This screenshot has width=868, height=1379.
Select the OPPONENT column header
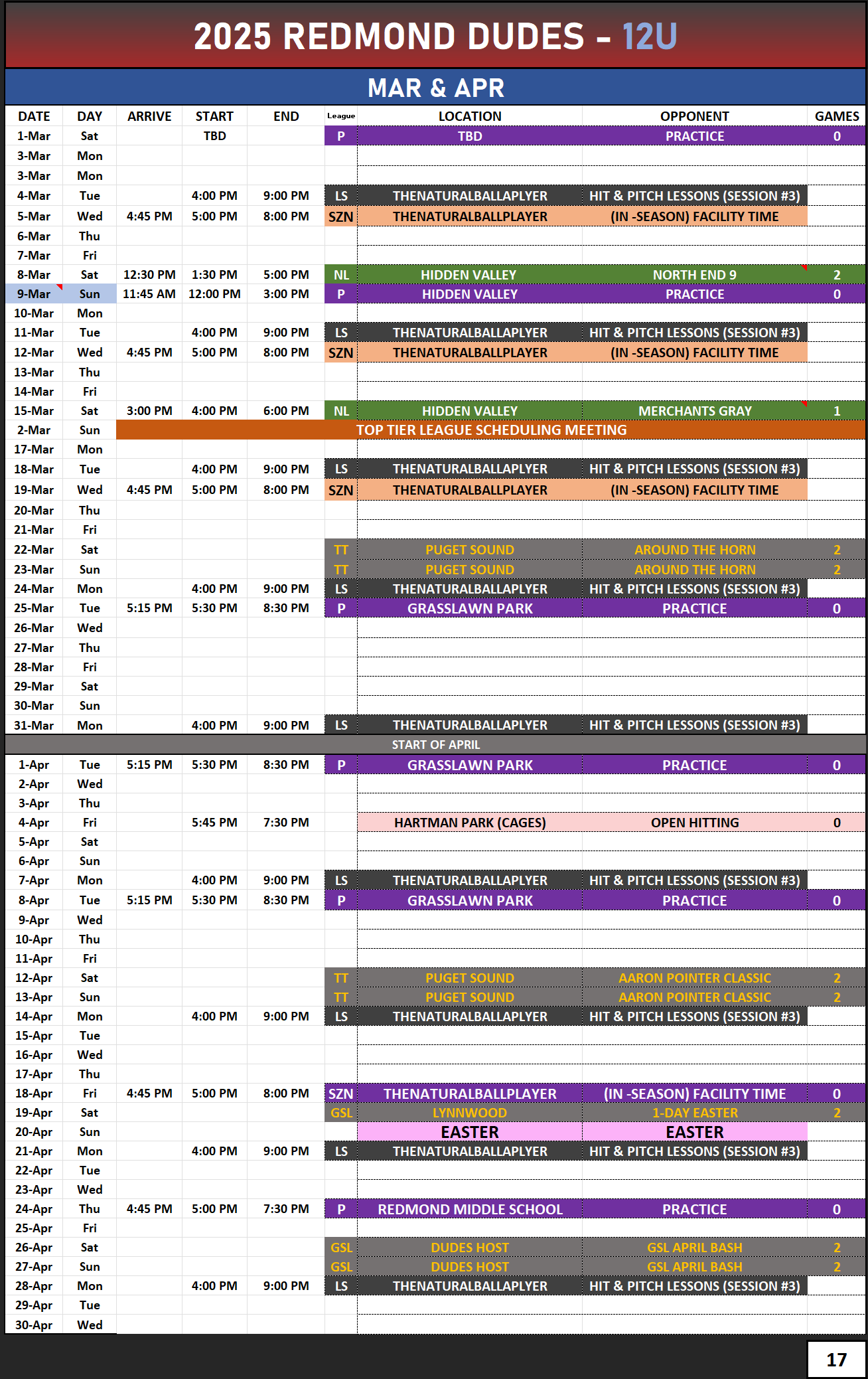(x=694, y=116)
